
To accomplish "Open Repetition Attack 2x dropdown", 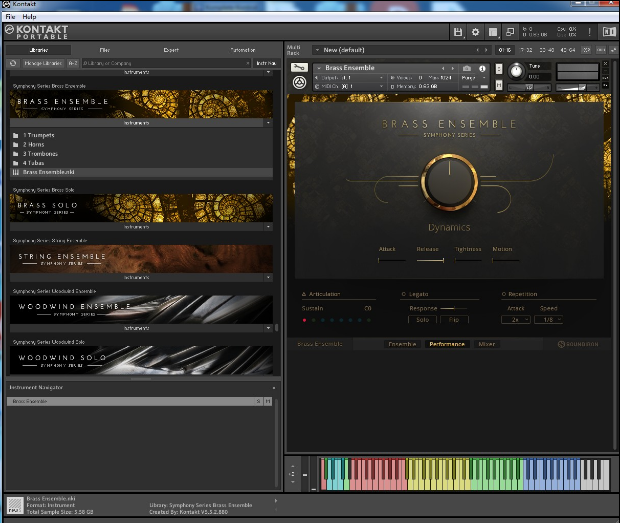I will pyautogui.click(x=516, y=320).
